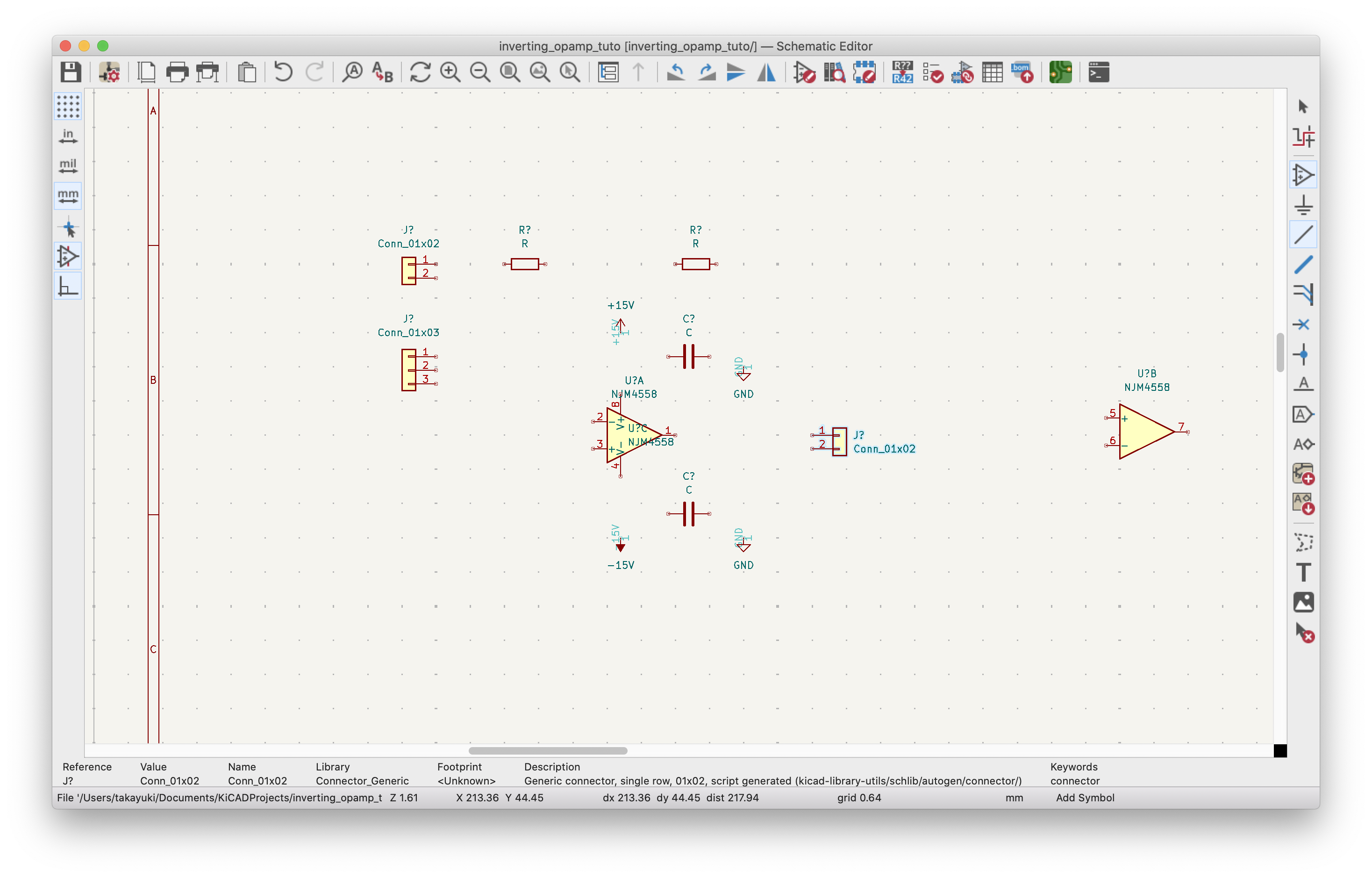The width and height of the screenshot is (1372, 878).
Task: Redo the last undone edit
Action: [314, 72]
